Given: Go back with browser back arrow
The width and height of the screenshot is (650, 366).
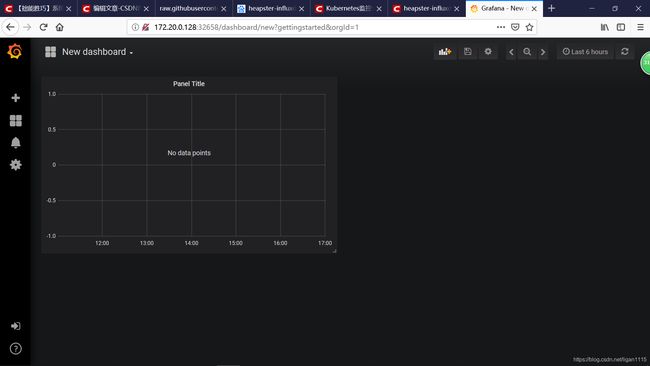Looking at the screenshot, I should pos(10,27).
